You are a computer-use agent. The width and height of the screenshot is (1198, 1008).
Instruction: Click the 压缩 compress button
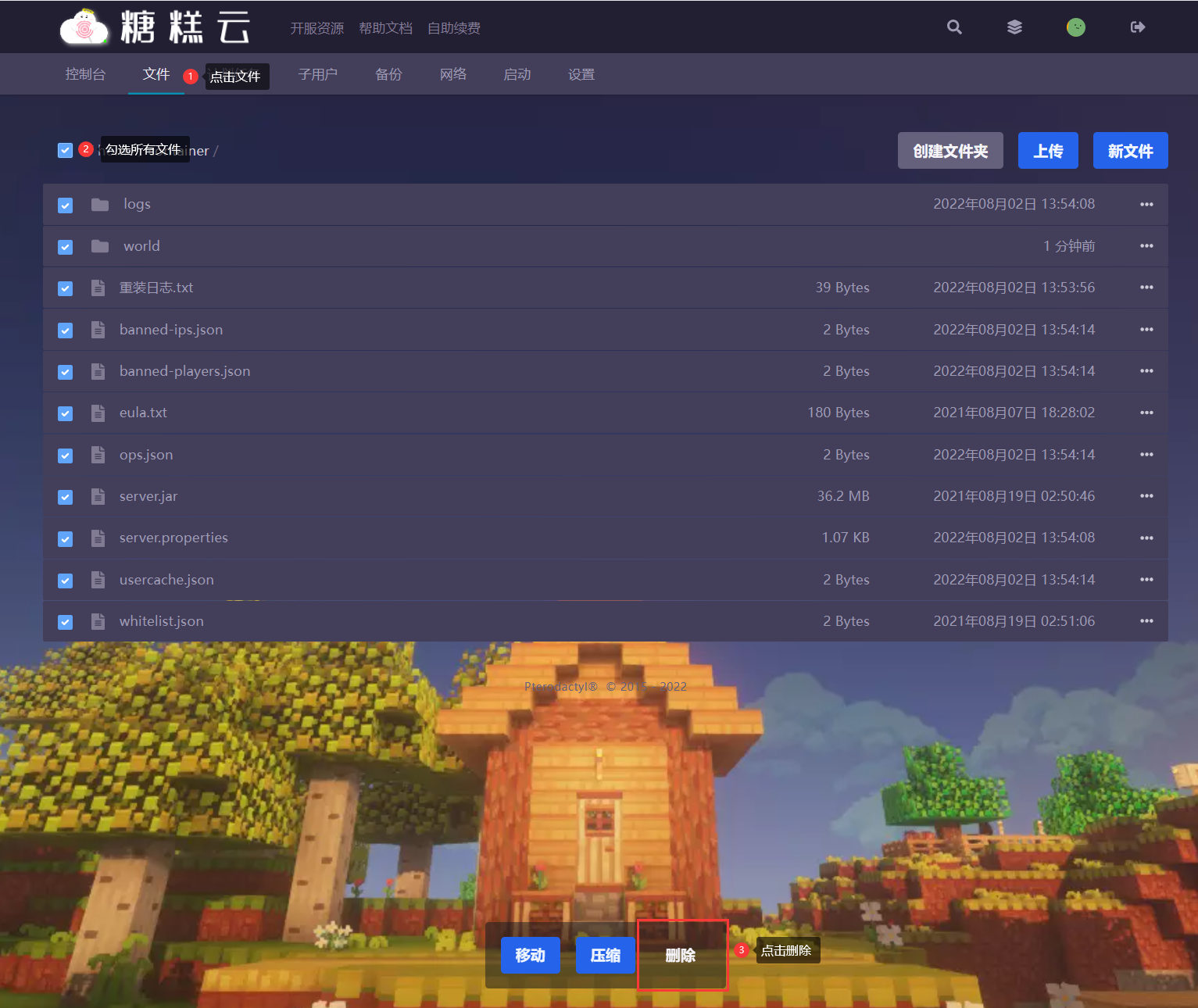tap(606, 955)
